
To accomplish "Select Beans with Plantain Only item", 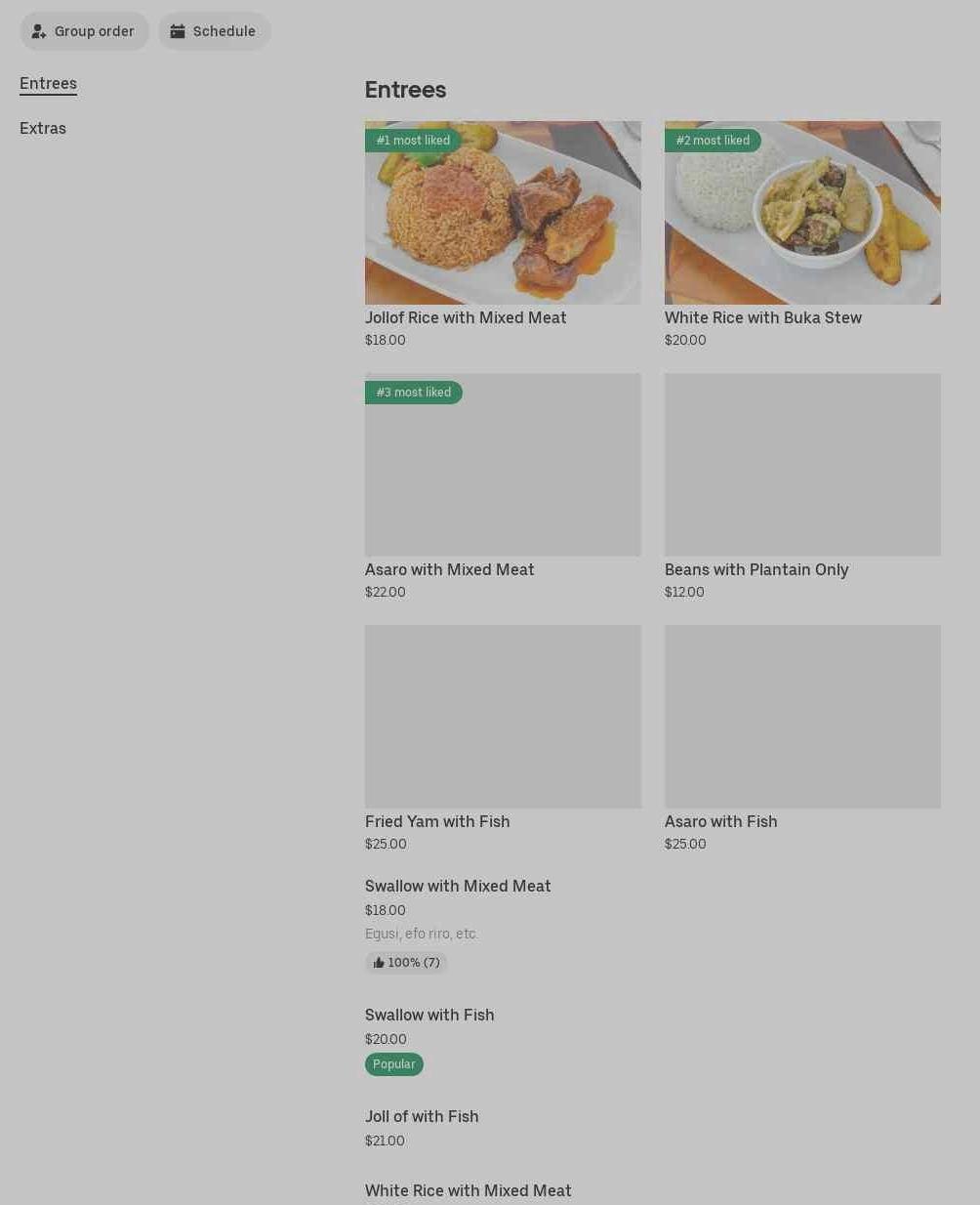I will 755,569.
